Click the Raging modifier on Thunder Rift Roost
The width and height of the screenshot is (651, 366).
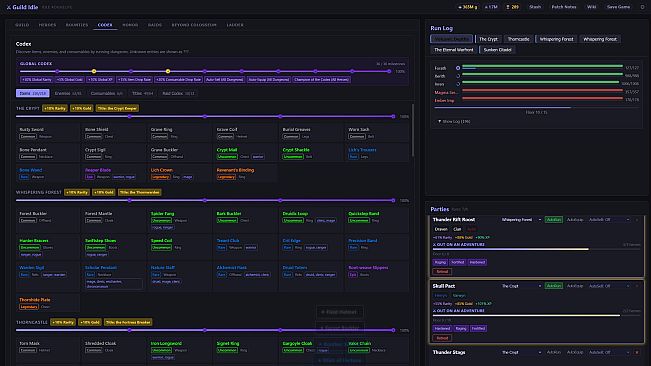pyautogui.click(x=440, y=262)
